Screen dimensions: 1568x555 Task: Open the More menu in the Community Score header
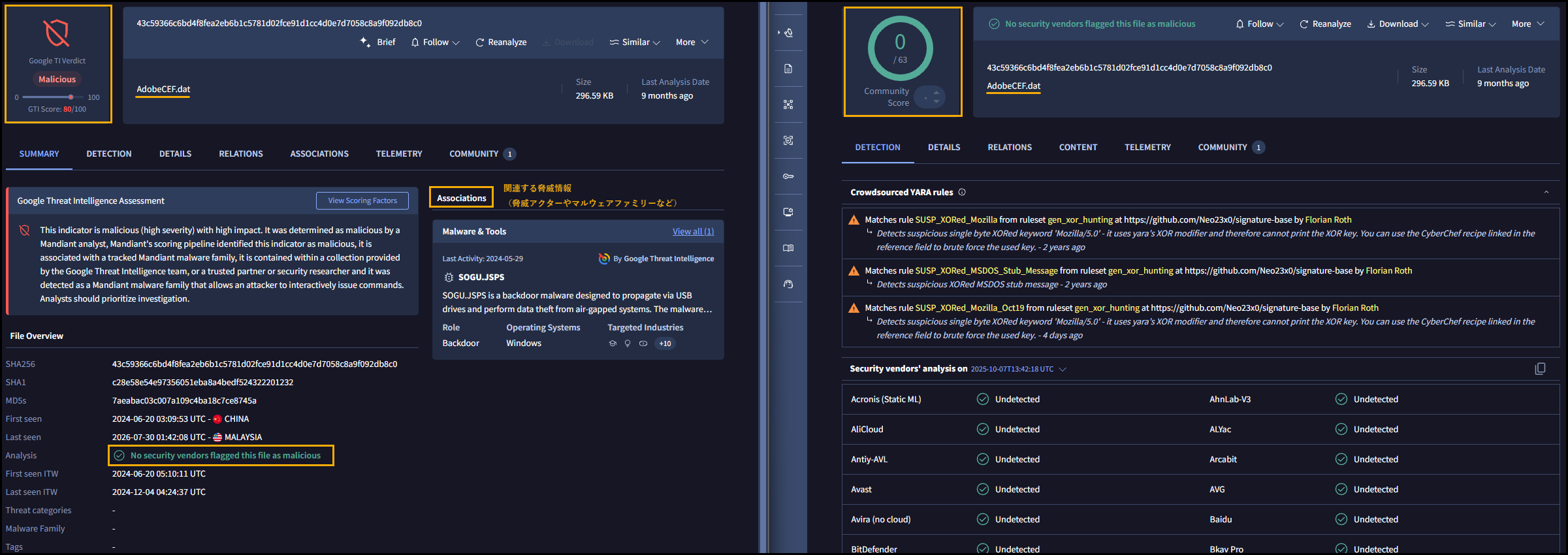[x=1528, y=24]
